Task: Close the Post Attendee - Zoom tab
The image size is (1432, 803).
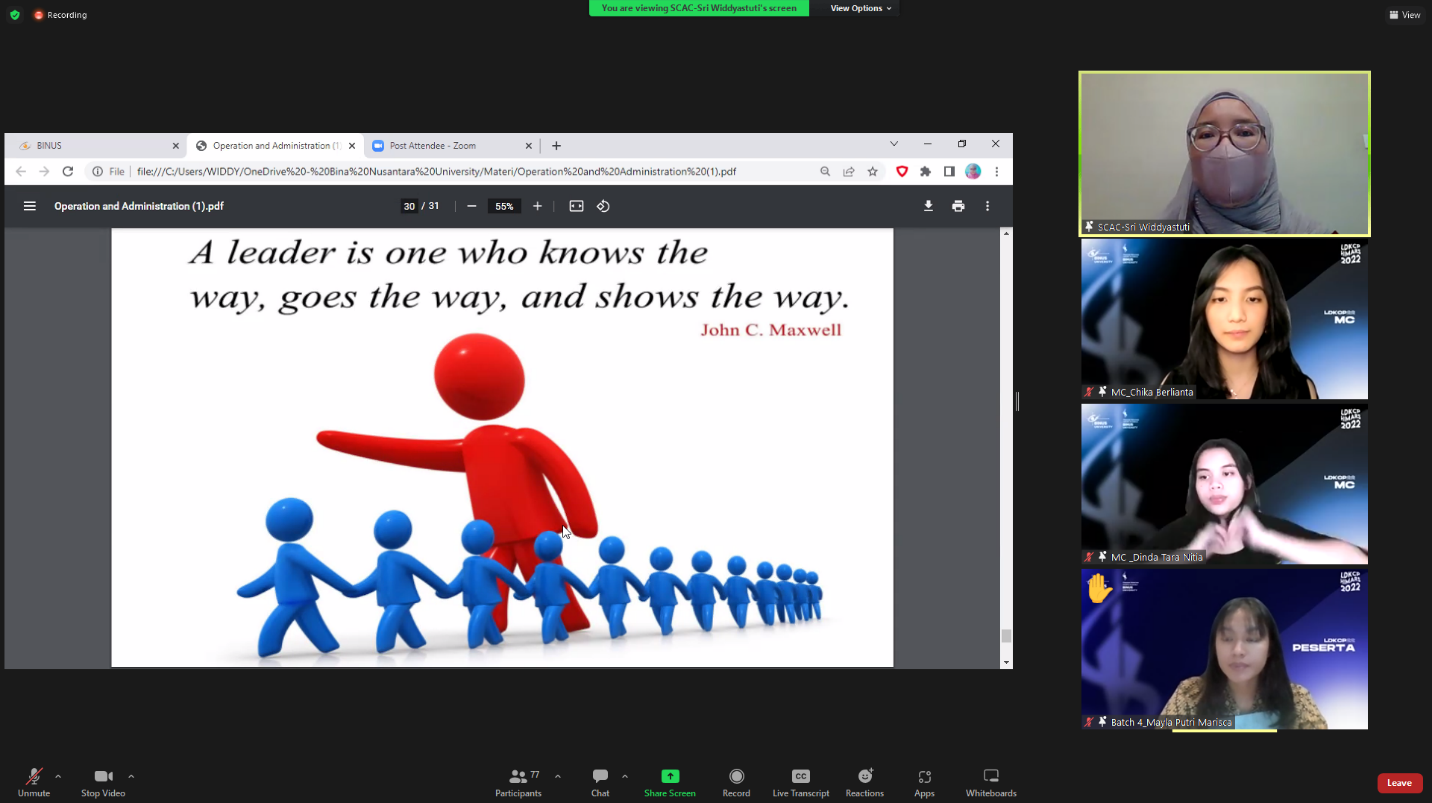Action: [529, 146]
